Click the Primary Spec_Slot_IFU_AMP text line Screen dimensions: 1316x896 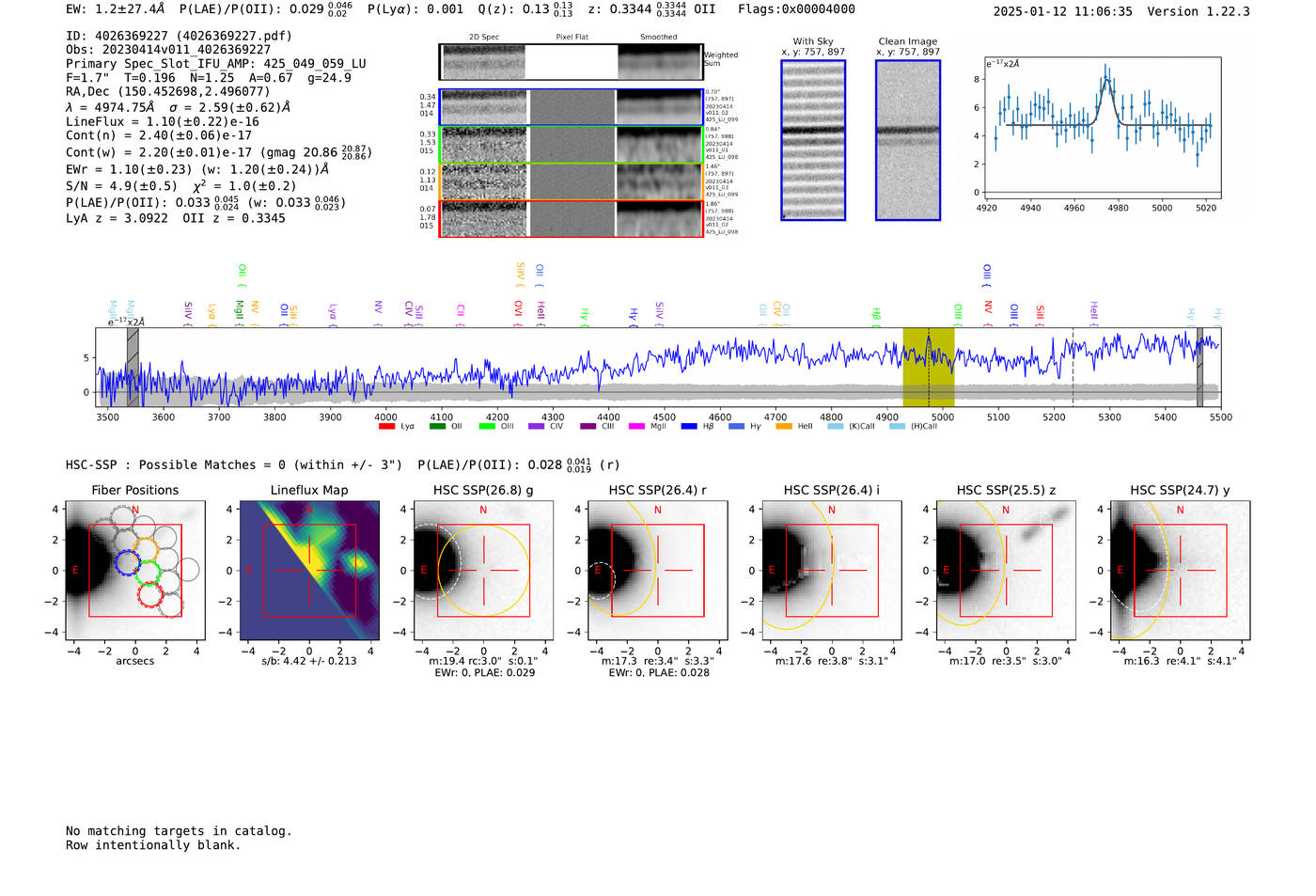coord(216,64)
